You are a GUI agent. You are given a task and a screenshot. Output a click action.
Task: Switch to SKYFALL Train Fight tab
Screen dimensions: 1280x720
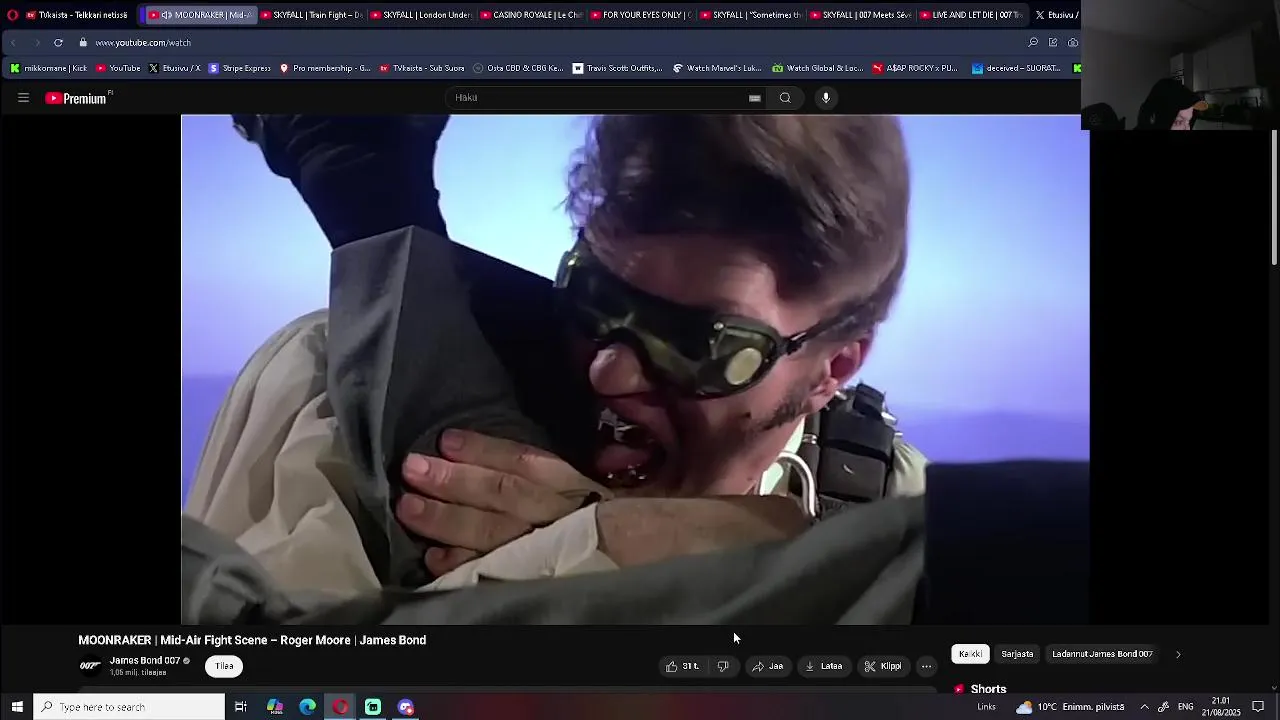[x=312, y=15]
